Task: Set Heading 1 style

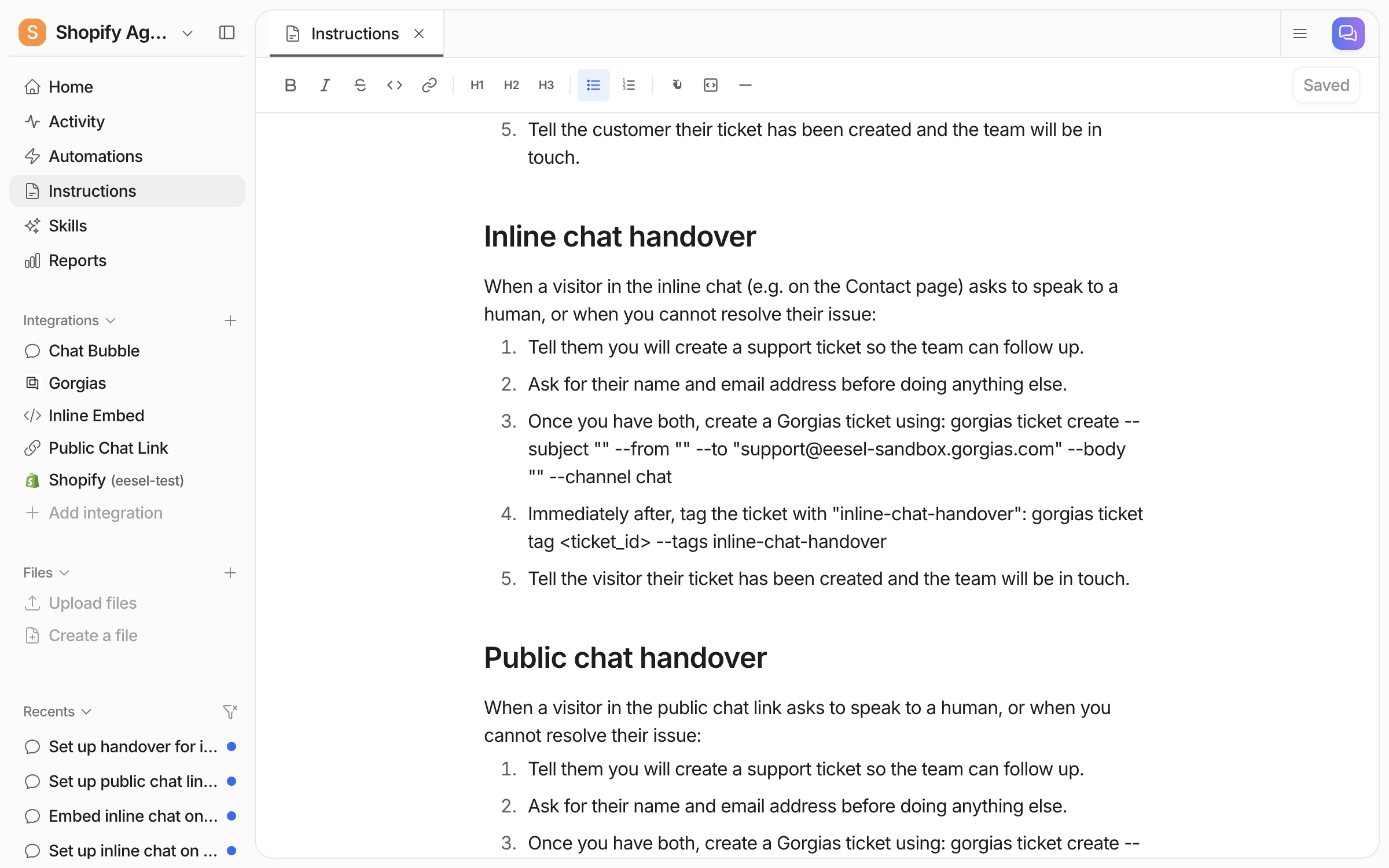Action: tap(477, 85)
